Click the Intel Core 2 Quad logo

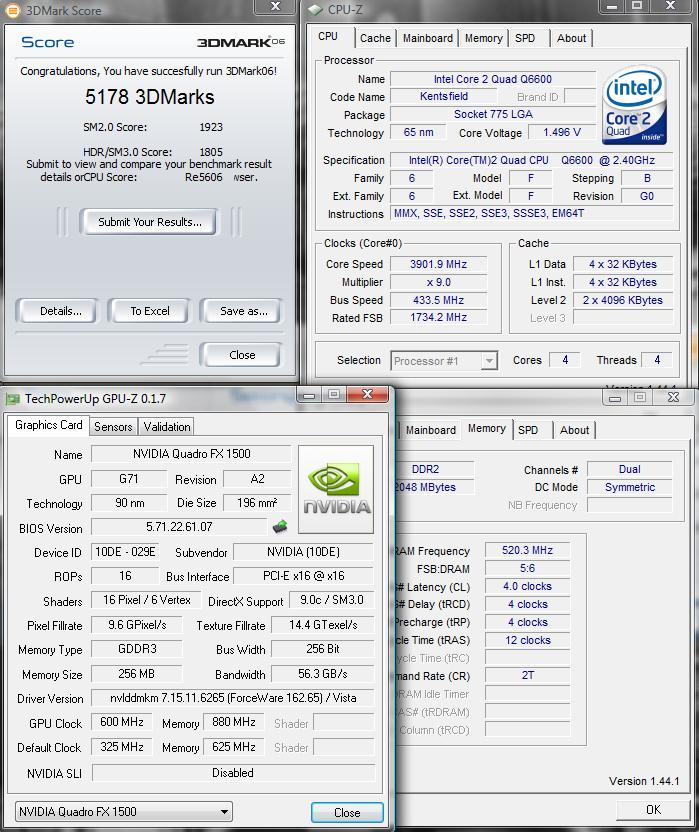634,105
